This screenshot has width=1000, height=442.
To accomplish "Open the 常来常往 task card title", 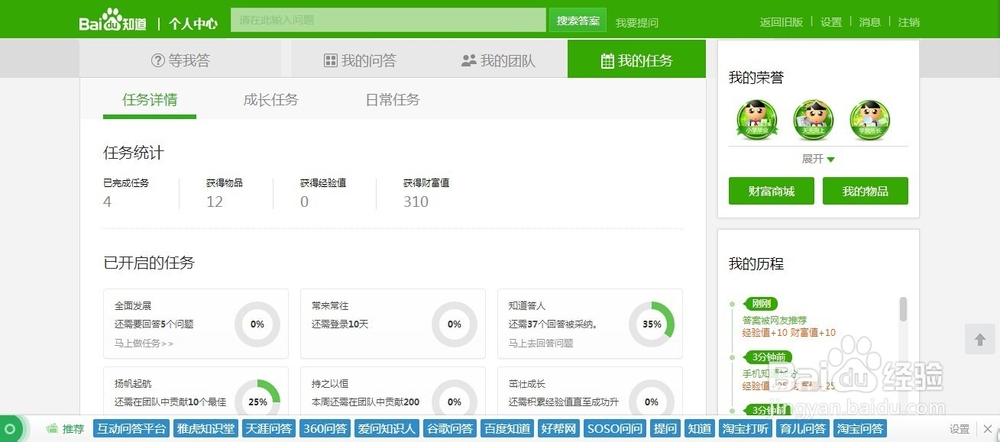I will point(330,306).
